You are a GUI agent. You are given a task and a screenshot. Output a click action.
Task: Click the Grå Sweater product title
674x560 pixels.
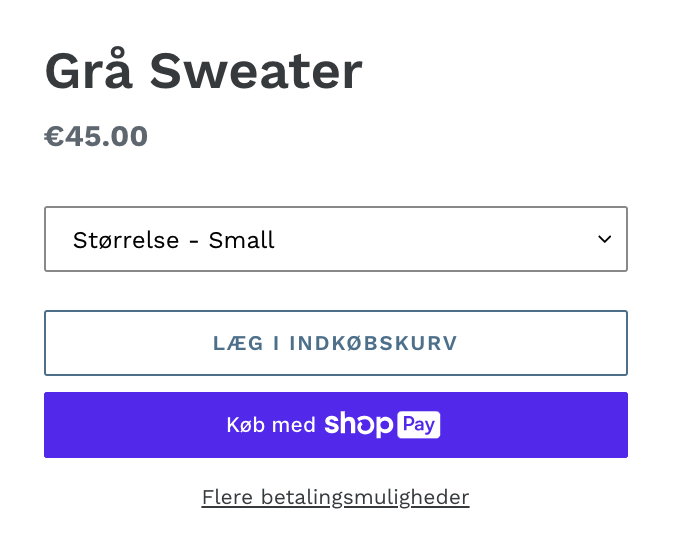click(203, 71)
